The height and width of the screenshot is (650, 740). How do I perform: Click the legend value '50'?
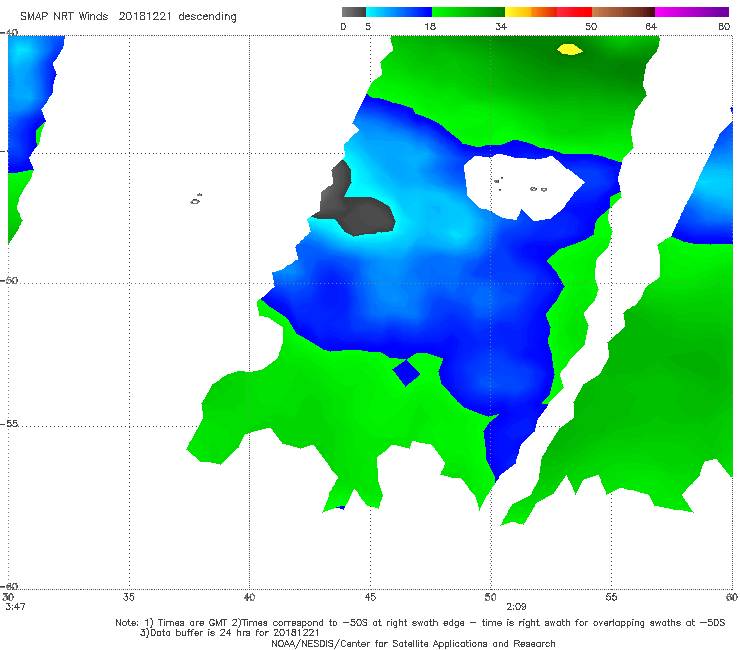coord(591,26)
